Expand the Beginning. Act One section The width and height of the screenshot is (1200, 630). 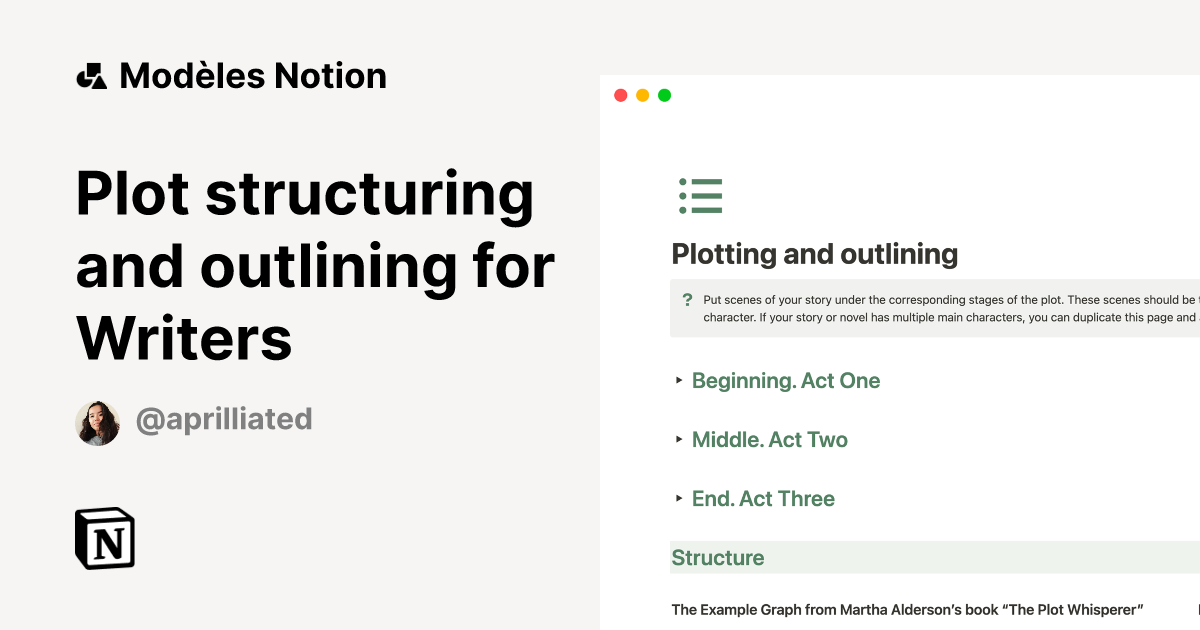786,381
